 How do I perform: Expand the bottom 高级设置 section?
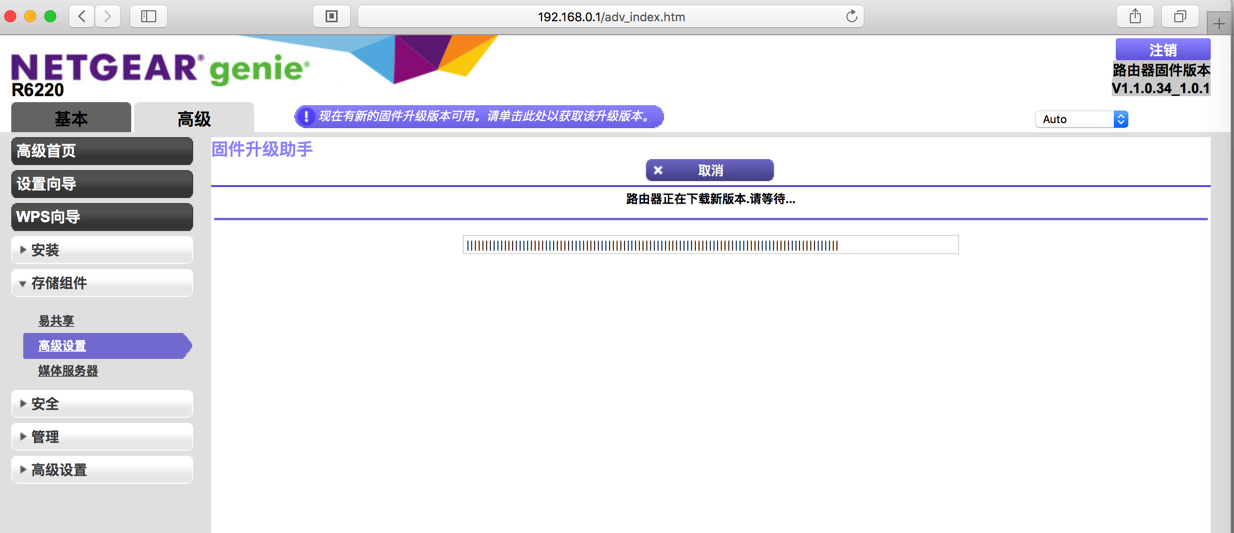point(102,470)
